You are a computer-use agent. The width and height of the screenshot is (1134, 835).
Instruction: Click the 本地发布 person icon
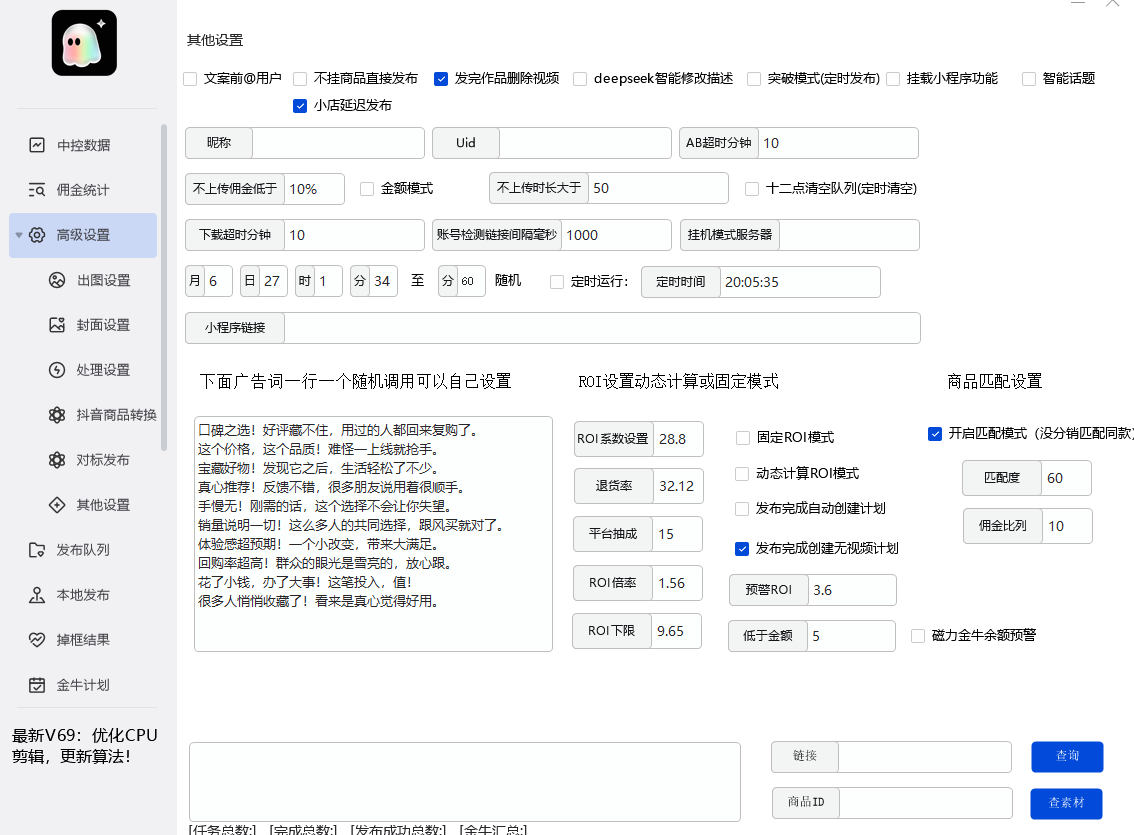[x=37, y=595]
